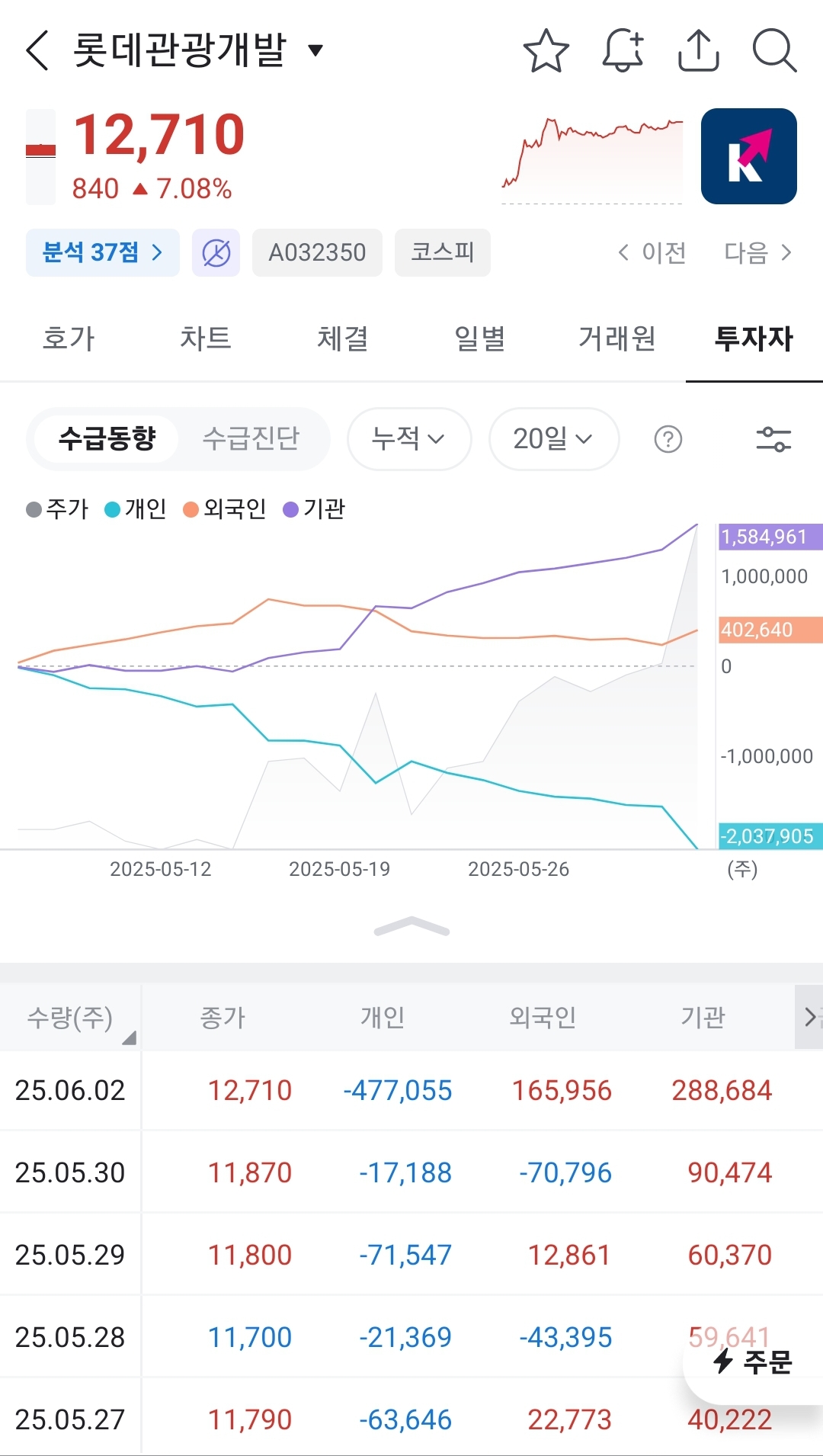Tap the 288,684 institution value
The height and width of the screenshot is (1456, 823).
click(722, 1090)
